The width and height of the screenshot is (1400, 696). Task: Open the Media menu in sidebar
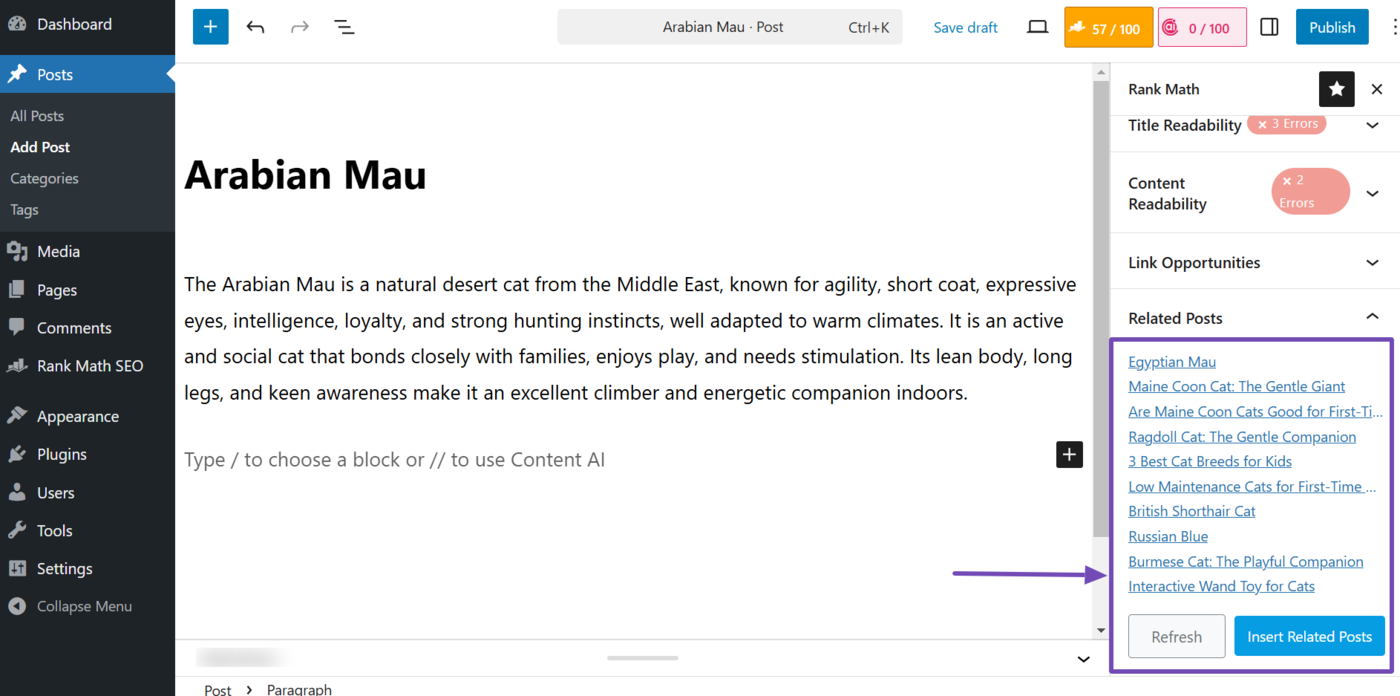58,252
